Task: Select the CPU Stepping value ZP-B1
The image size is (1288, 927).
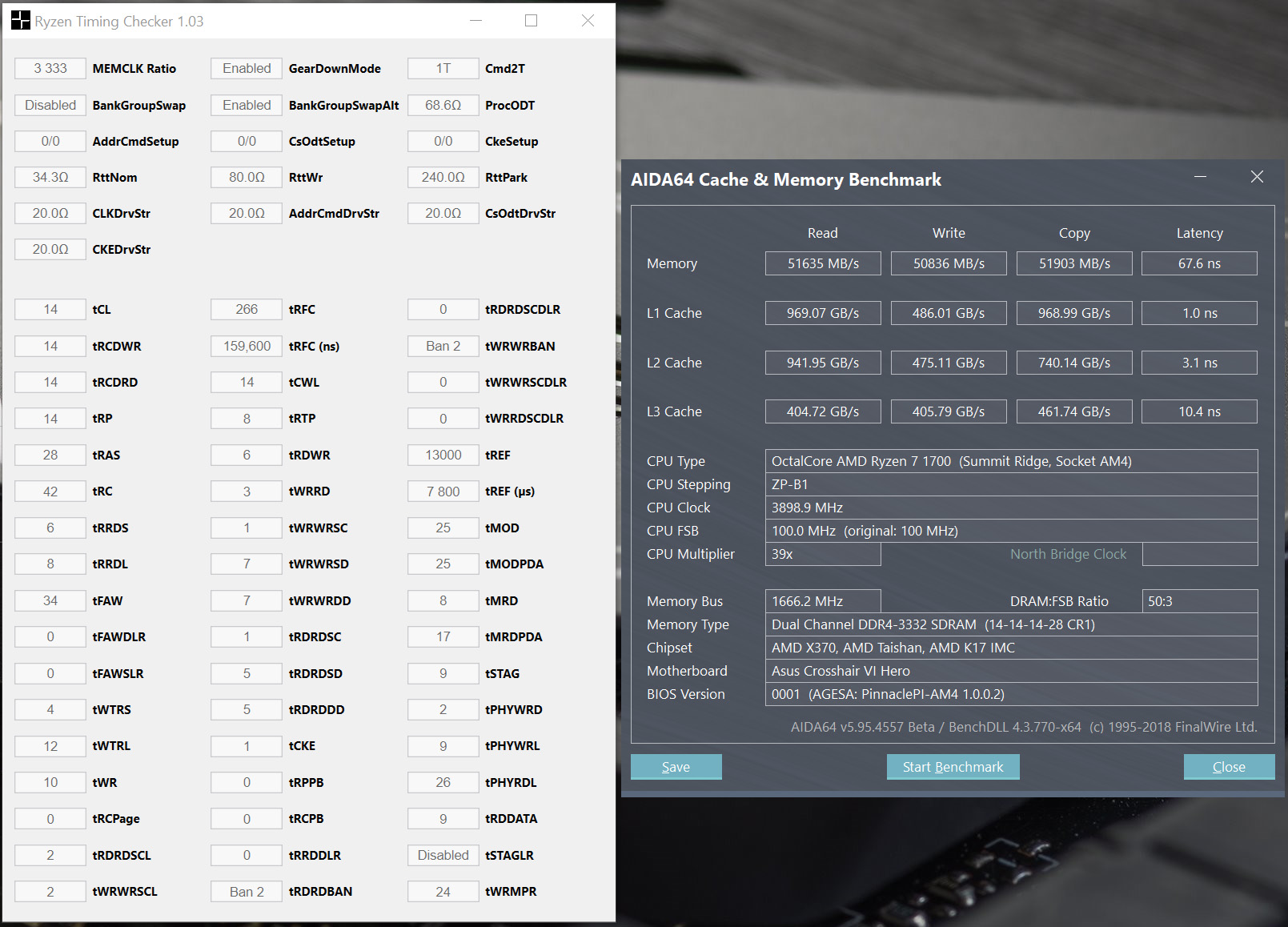Action: (x=1011, y=484)
